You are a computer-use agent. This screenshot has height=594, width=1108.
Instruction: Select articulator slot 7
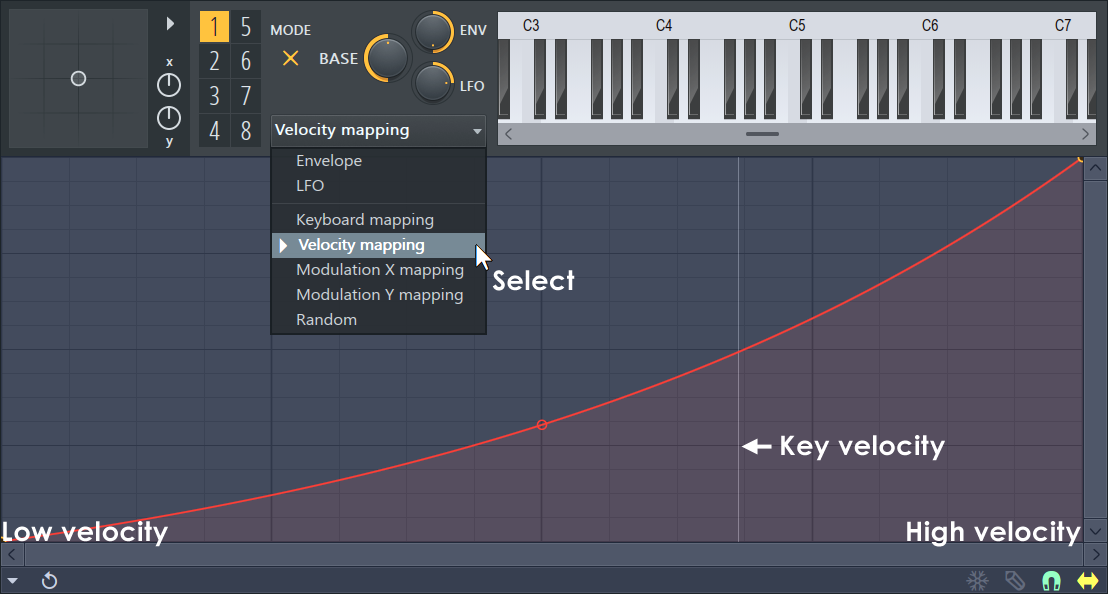coord(246,95)
